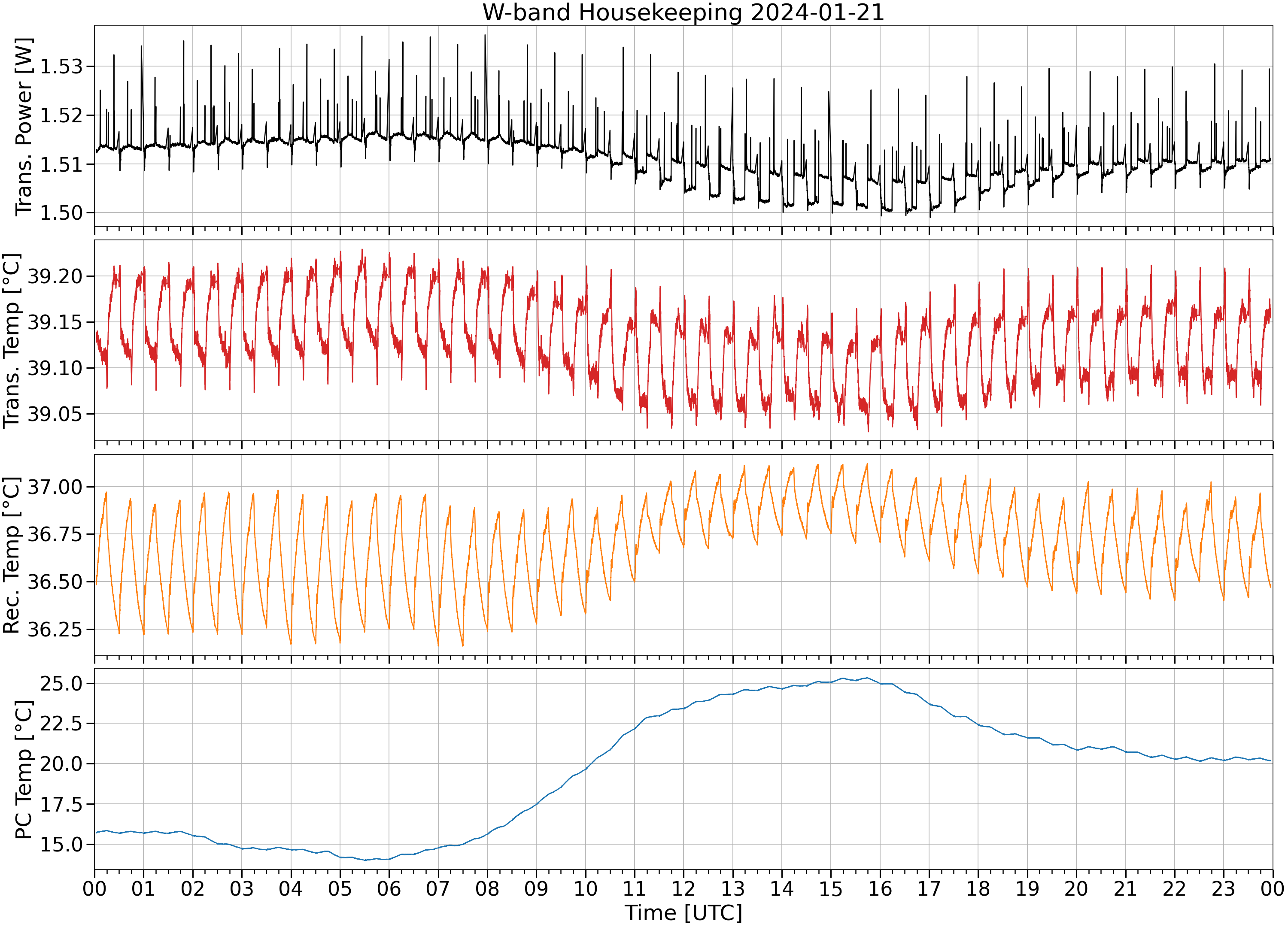Image resolution: width=1288 pixels, height=927 pixels.
Task: Click the 03 hour tick label
Action: point(241,888)
